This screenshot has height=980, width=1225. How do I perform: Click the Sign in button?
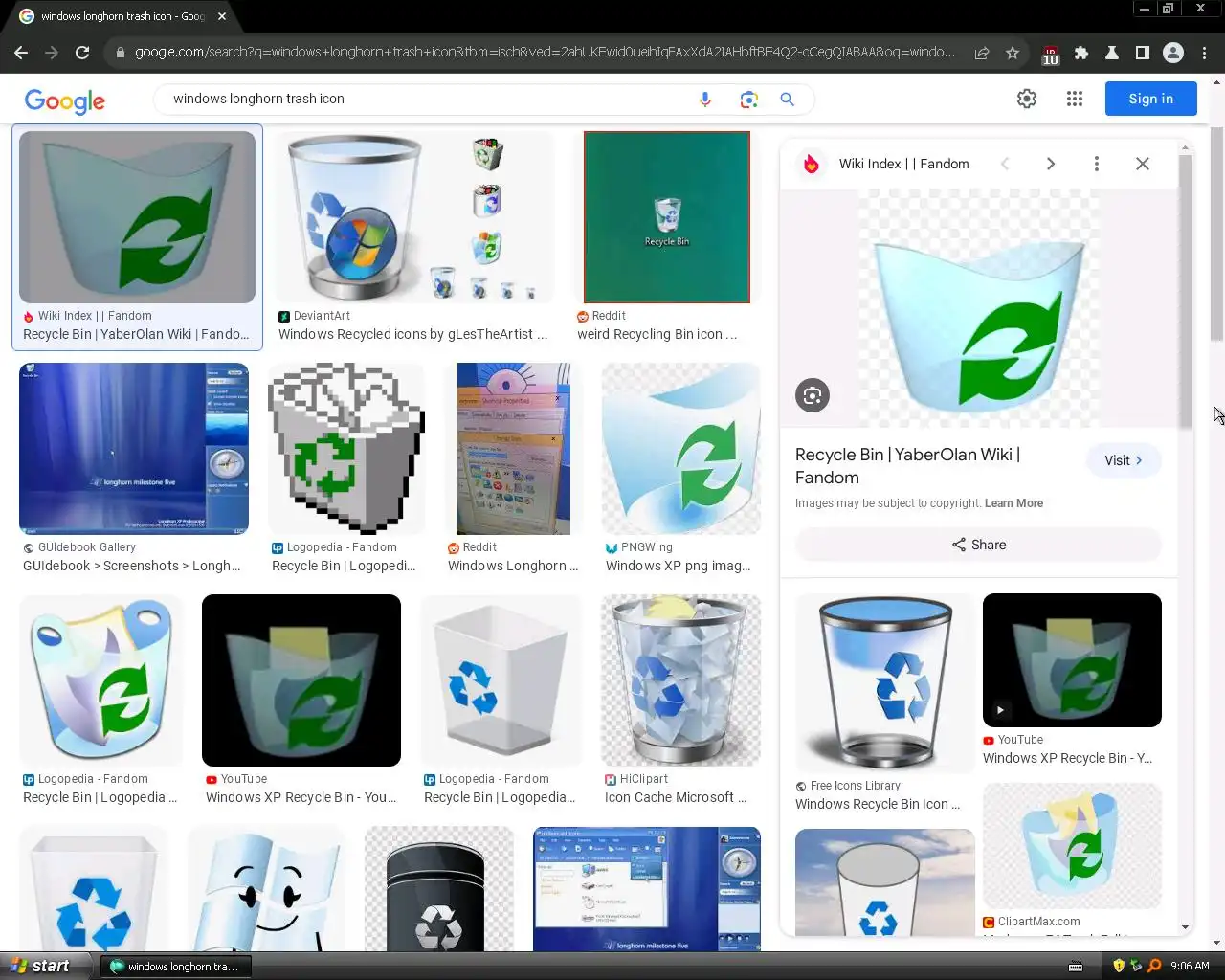(1150, 99)
